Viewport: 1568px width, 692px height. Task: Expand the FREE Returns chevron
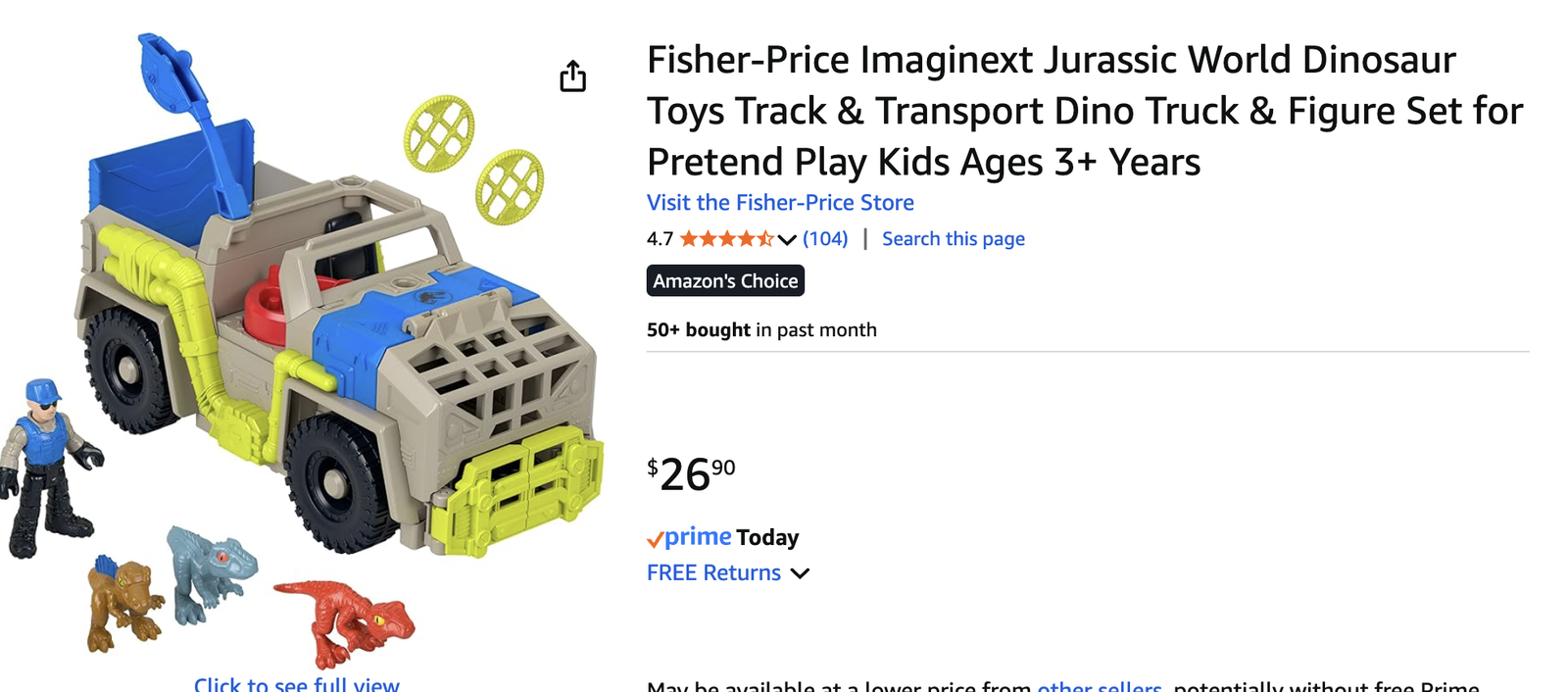[801, 573]
